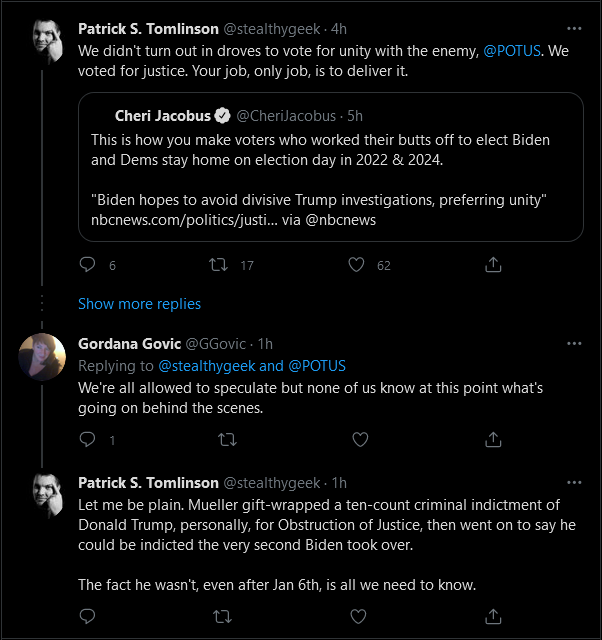The height and width of the screenshot is (640, 602).
Task: Open more options on Gordana Govic's tweet
Action: click(574, 344)
